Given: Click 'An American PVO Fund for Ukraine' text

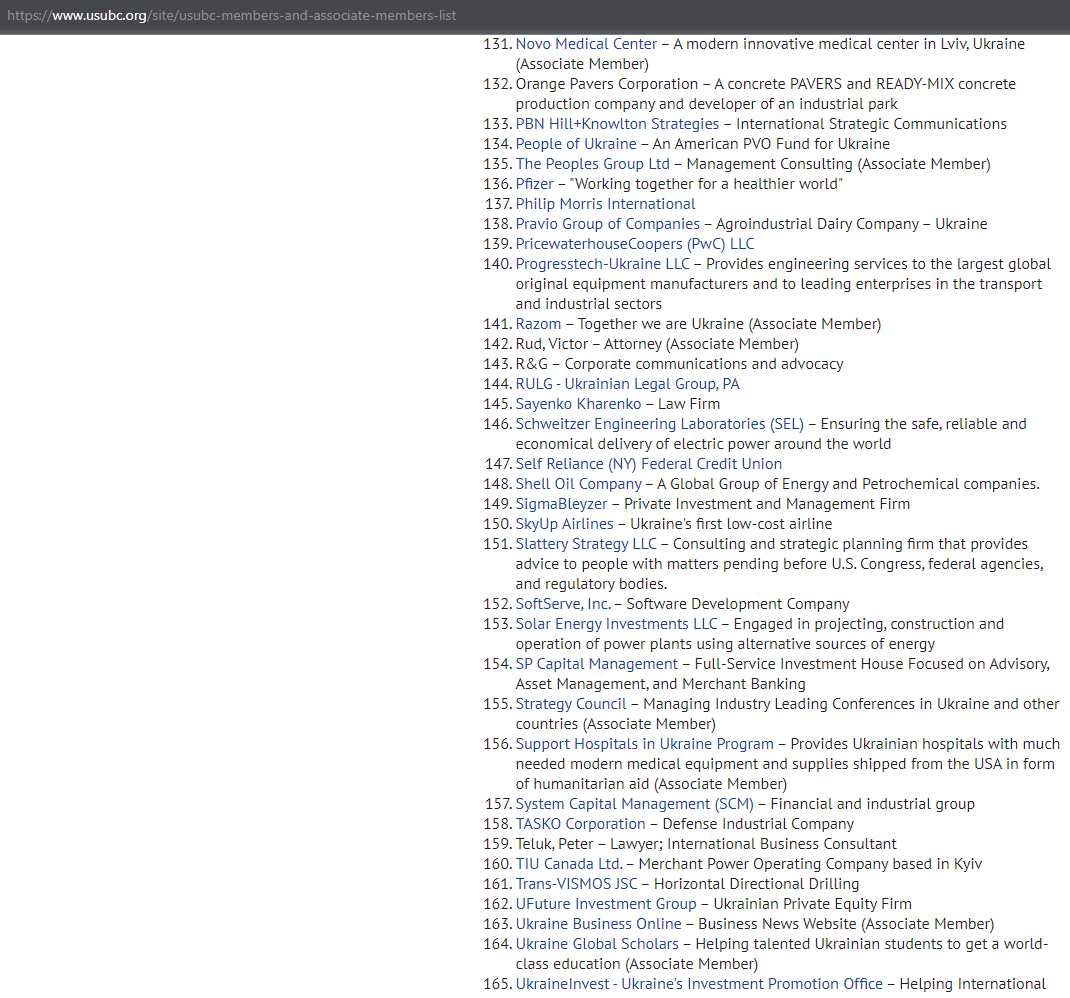Looking at the screenshot, I should [771, 144].
